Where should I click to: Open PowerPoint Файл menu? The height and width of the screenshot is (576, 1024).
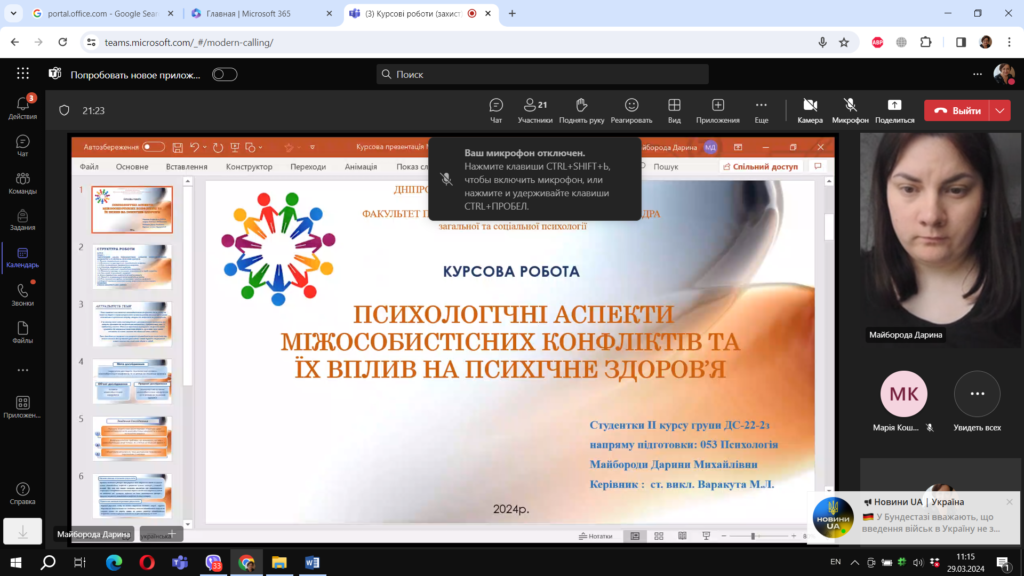(89, 167)
